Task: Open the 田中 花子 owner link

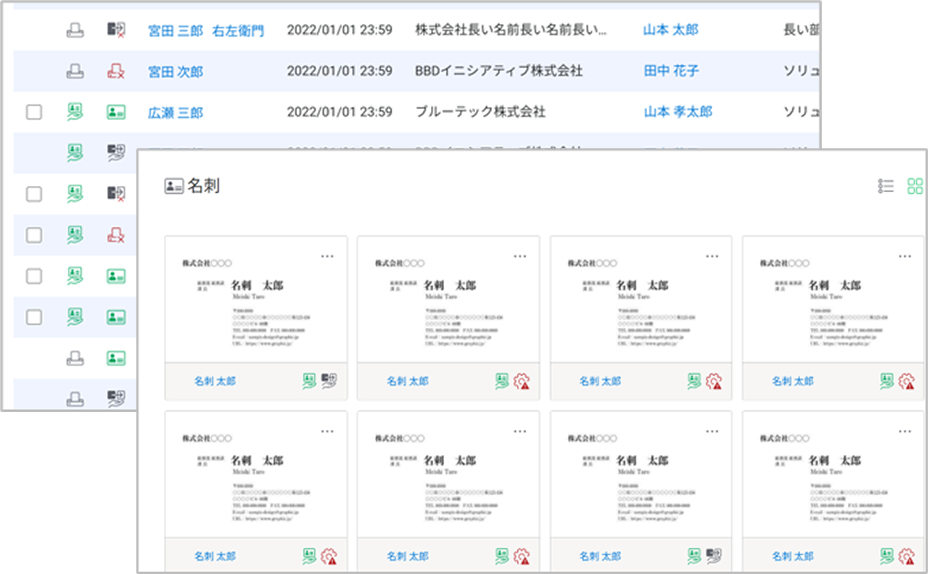Action: coord(671,71)
